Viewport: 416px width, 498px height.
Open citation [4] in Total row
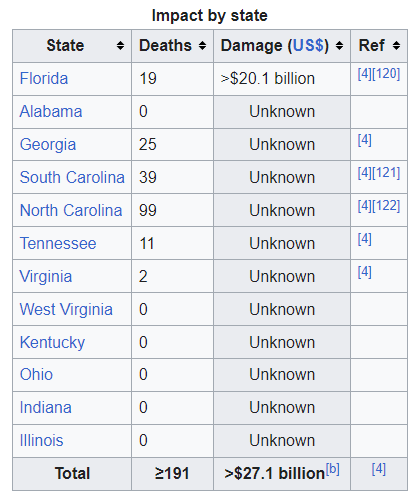[x=379, y=469]
